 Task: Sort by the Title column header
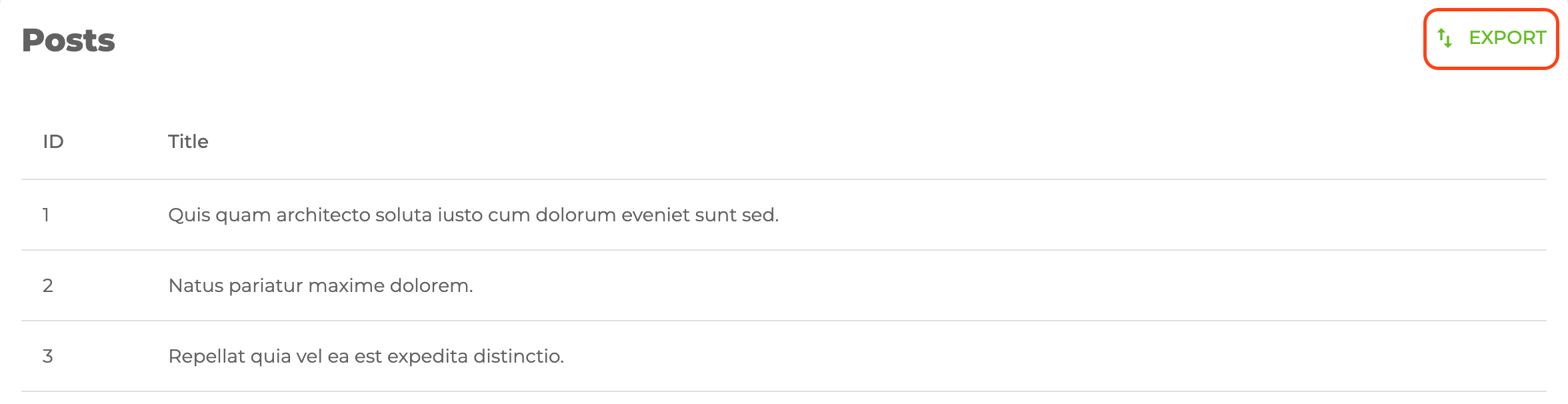[x=189, y=141]
